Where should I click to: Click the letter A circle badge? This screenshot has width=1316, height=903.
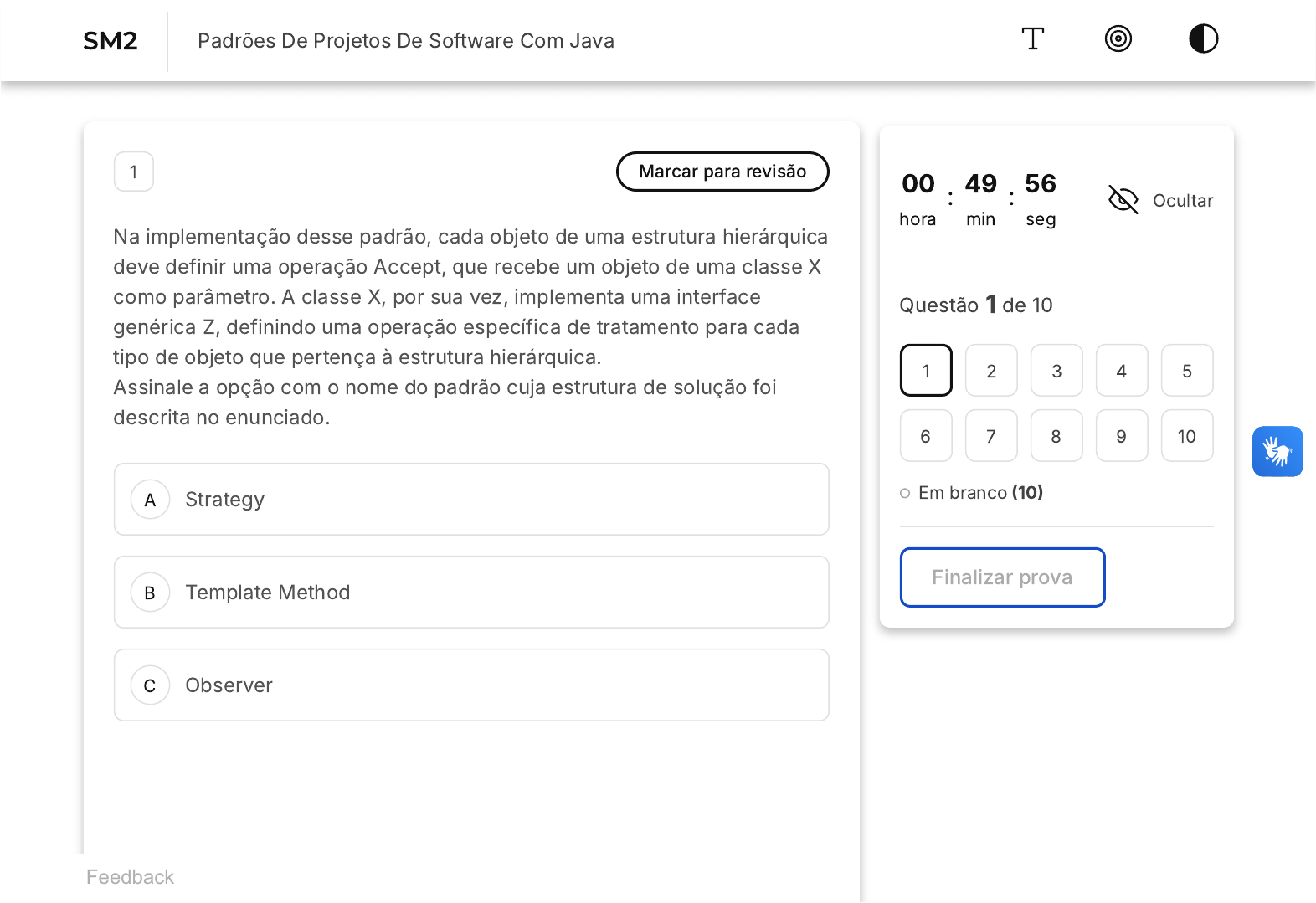[x=151, y=500]
